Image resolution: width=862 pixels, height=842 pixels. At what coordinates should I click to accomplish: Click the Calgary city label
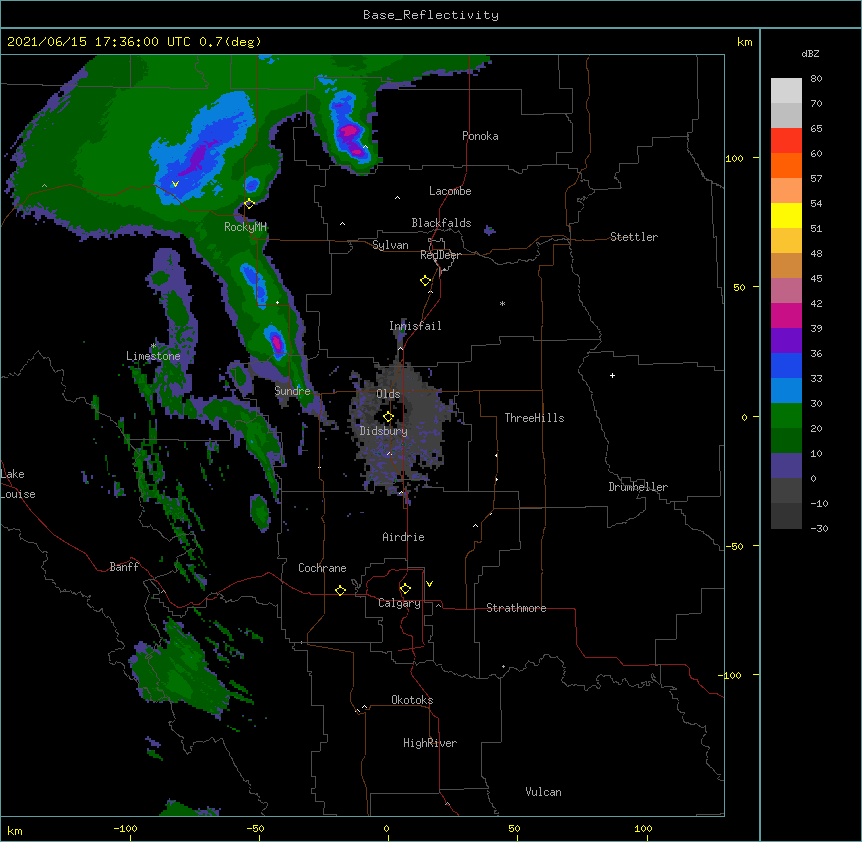coord(399,603)
